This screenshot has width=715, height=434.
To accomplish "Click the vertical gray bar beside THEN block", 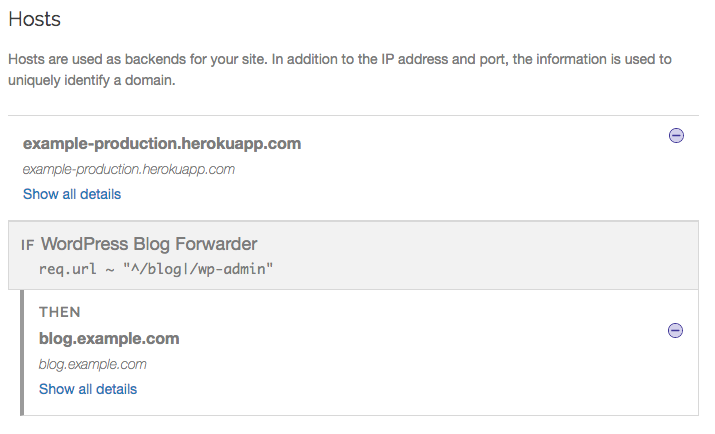I will click(22, 353).
